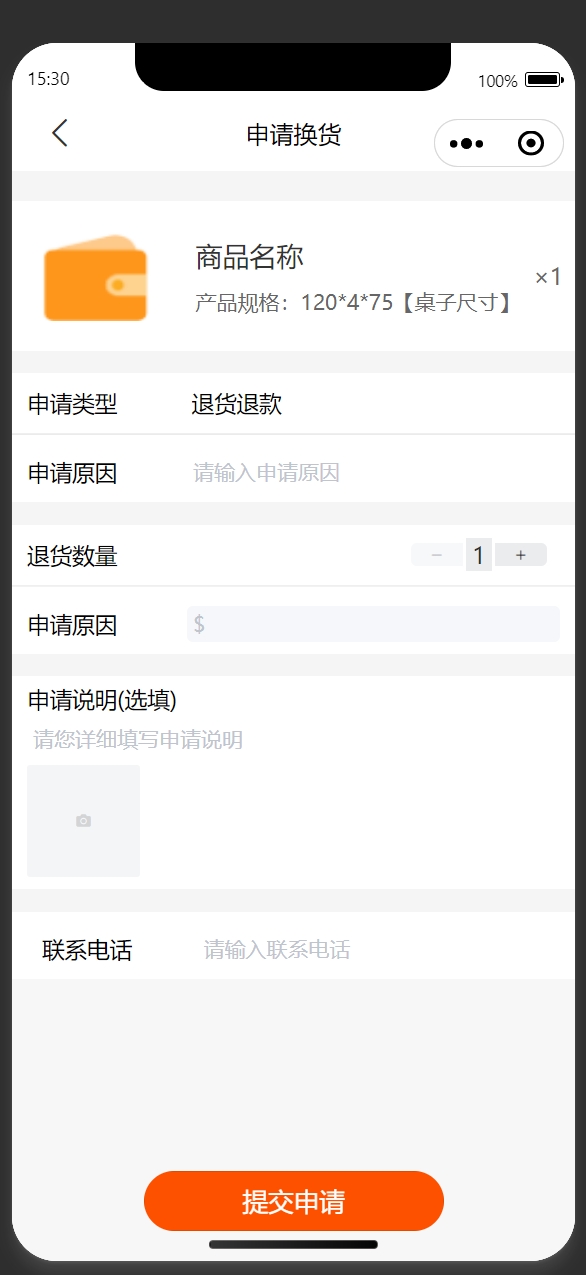Tap the 联系电话 label

(x=87, y=950)
